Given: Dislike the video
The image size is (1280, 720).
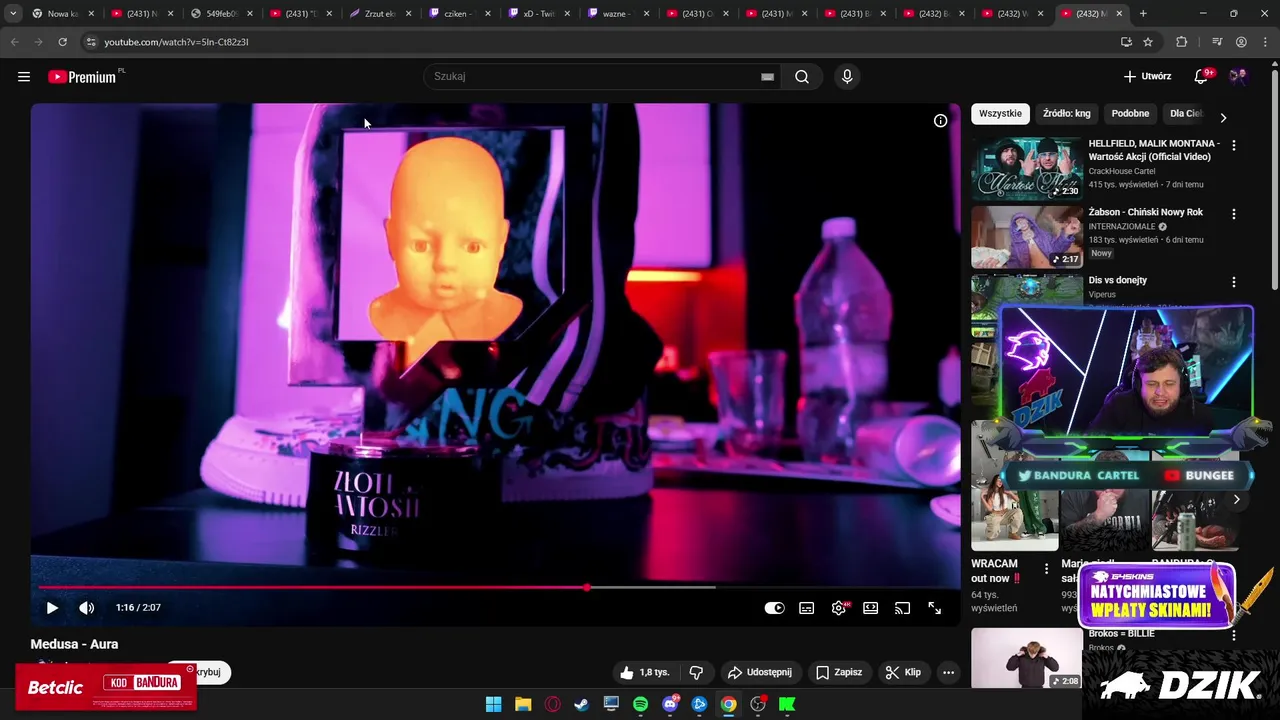Looking at the screenshot, I should [697, 672].
